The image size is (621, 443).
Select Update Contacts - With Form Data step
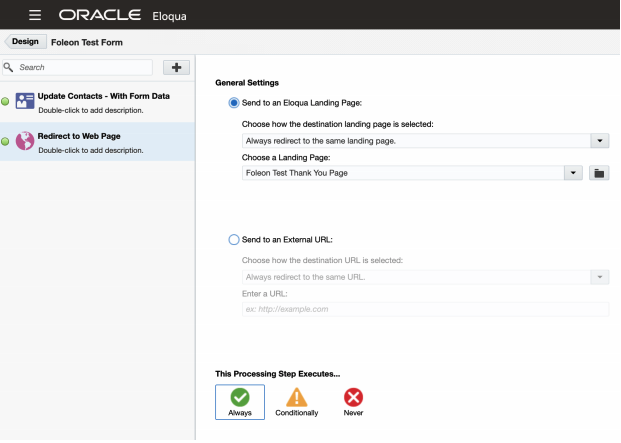coord(103,96)
